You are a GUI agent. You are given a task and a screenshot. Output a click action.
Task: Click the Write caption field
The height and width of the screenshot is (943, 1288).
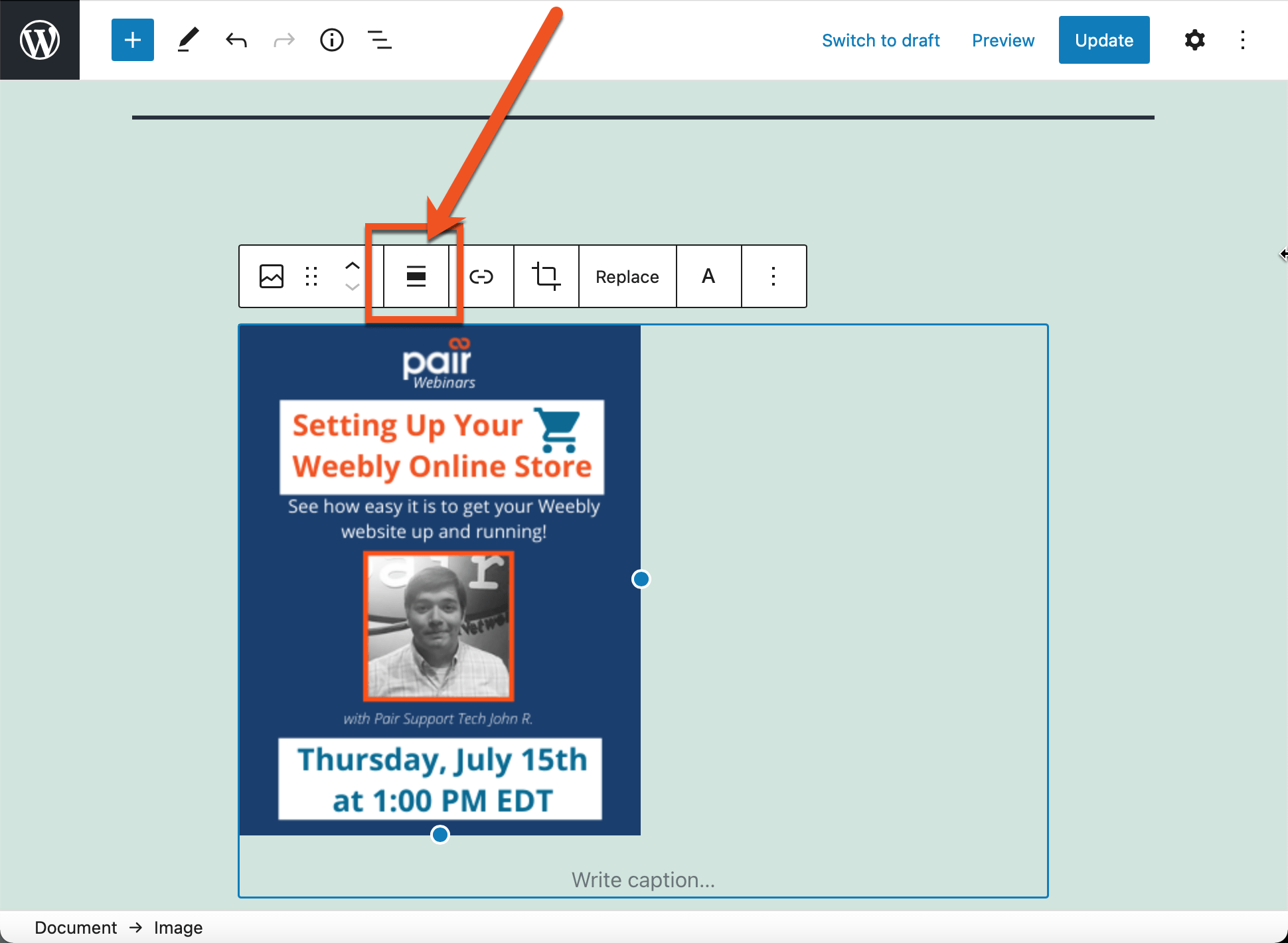(x=643, y=879)
